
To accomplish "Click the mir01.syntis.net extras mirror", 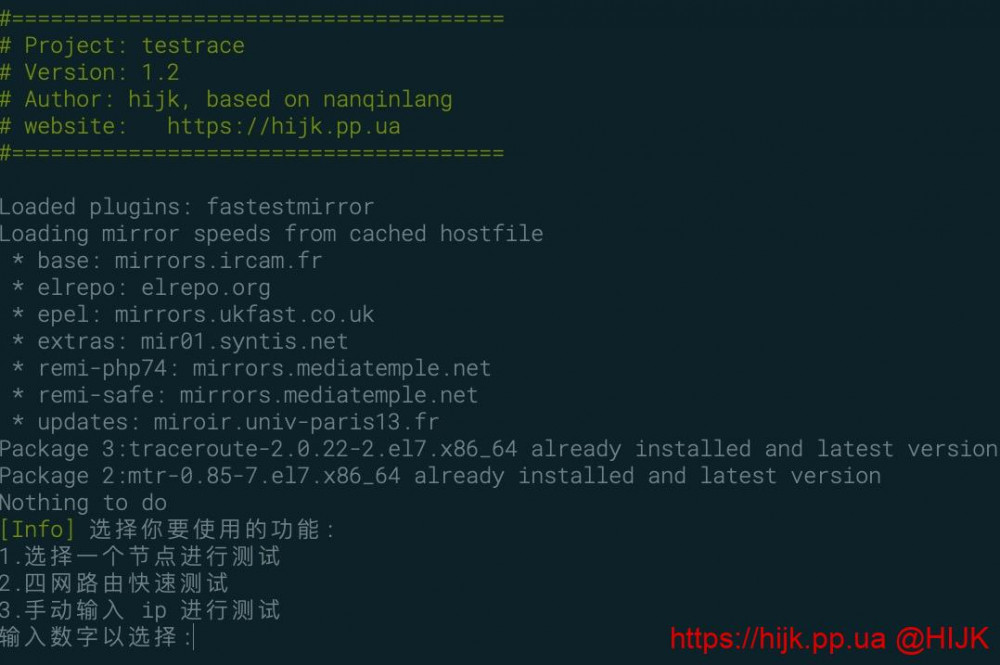I will [245, 342].
